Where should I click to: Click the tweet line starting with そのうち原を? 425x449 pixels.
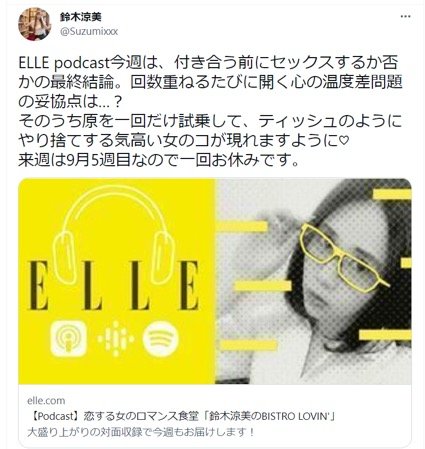point(210,121)
